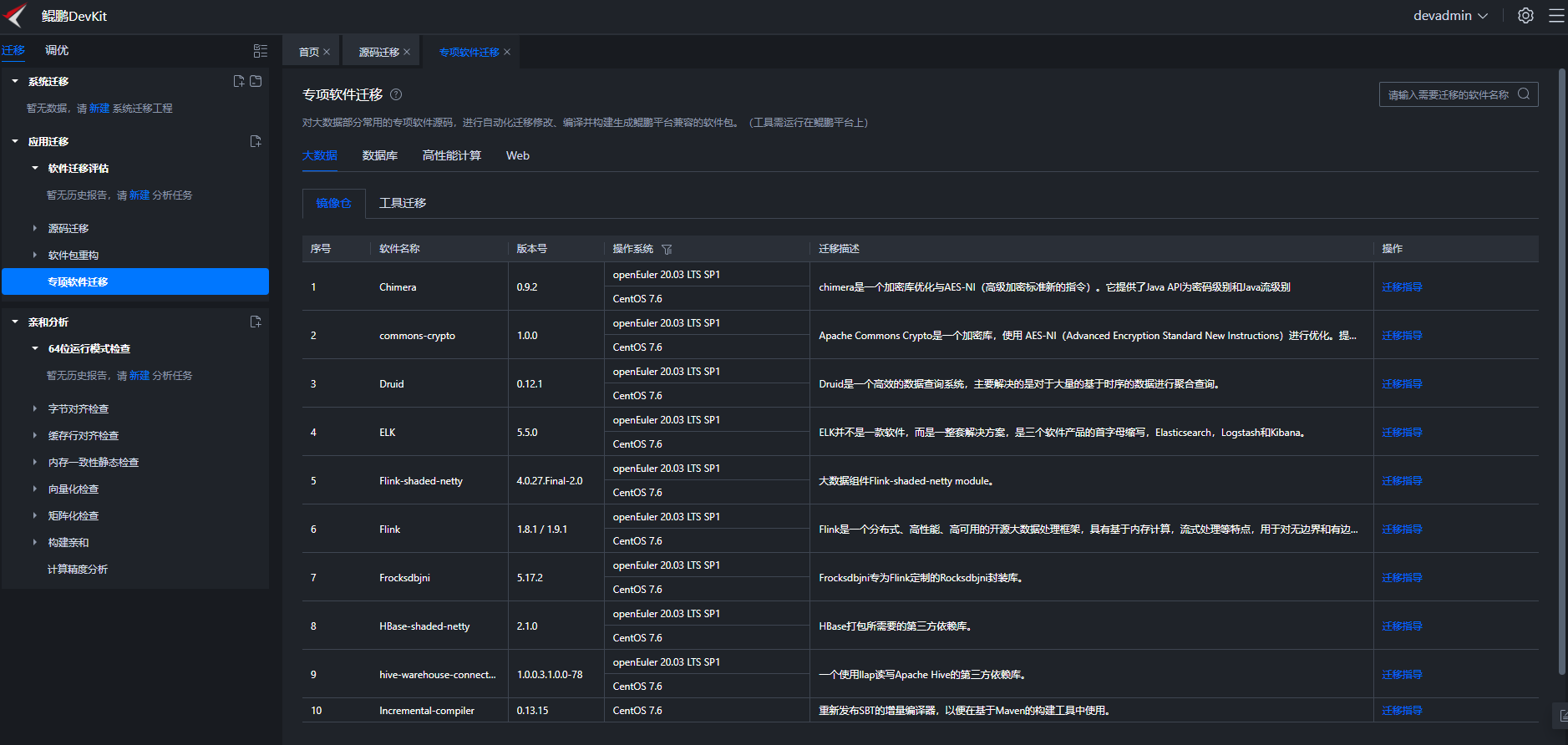Open 迁移指导 for hive-warehouse-connector
The width and height of the screenshot is (1568, 745).
(1402, 675)
